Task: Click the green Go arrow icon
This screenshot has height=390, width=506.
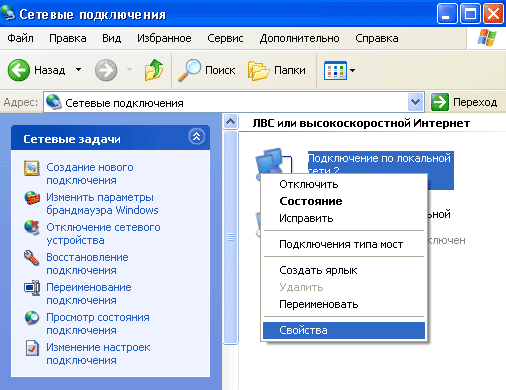Action: [x=439, y=102]
